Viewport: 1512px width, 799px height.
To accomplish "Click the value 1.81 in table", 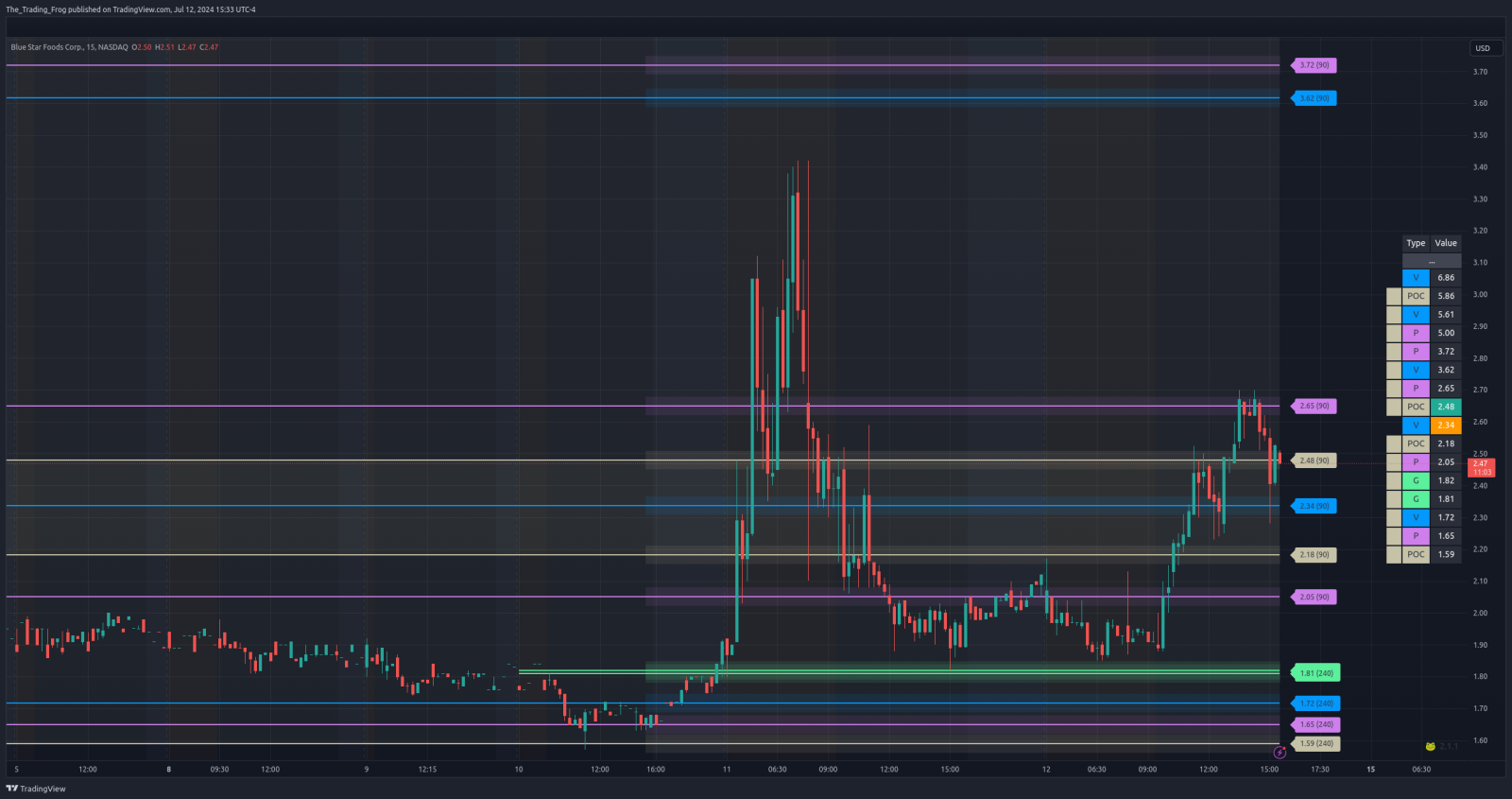I will pyautogui.click(x=1446, y=499).
